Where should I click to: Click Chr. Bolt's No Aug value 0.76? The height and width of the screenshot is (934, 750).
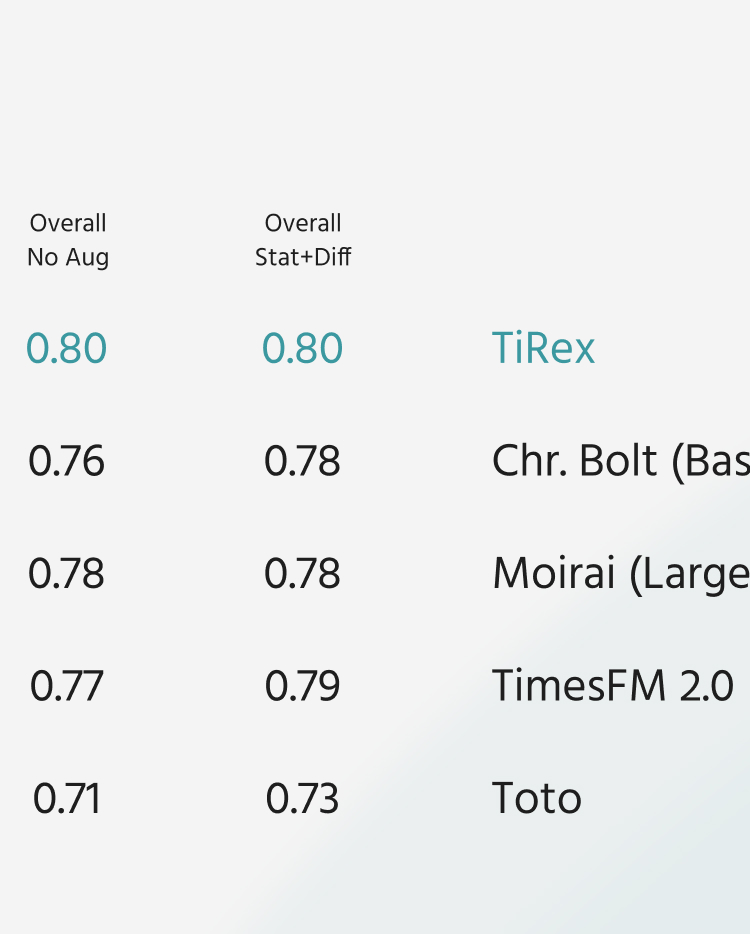click(66, 461)
